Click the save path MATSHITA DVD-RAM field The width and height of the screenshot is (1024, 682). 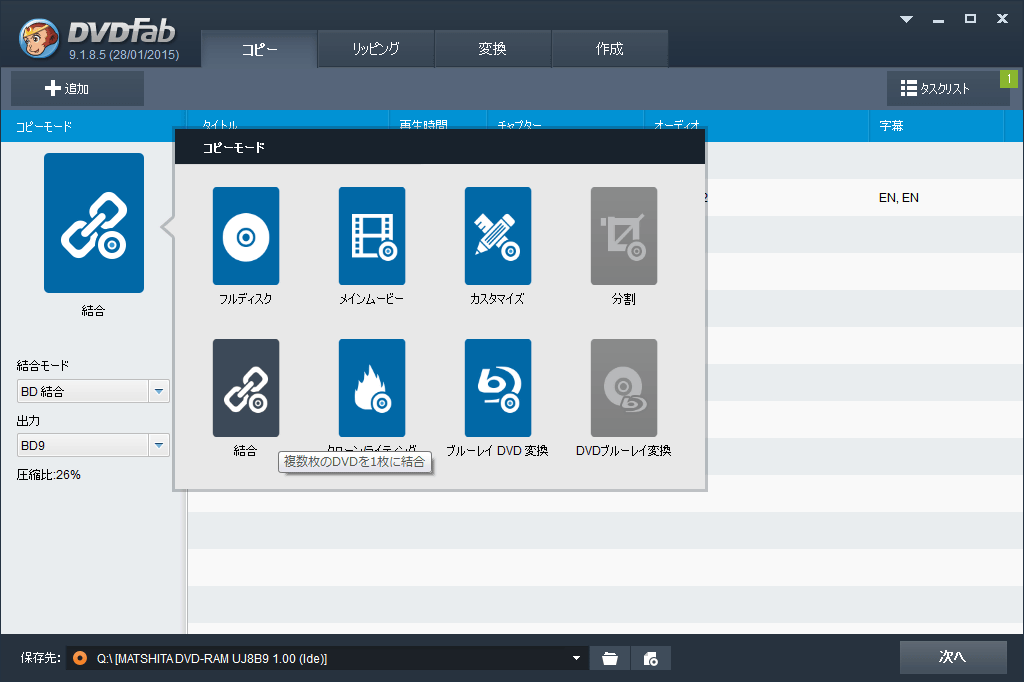pyautogui.click(x=327, y=658)
